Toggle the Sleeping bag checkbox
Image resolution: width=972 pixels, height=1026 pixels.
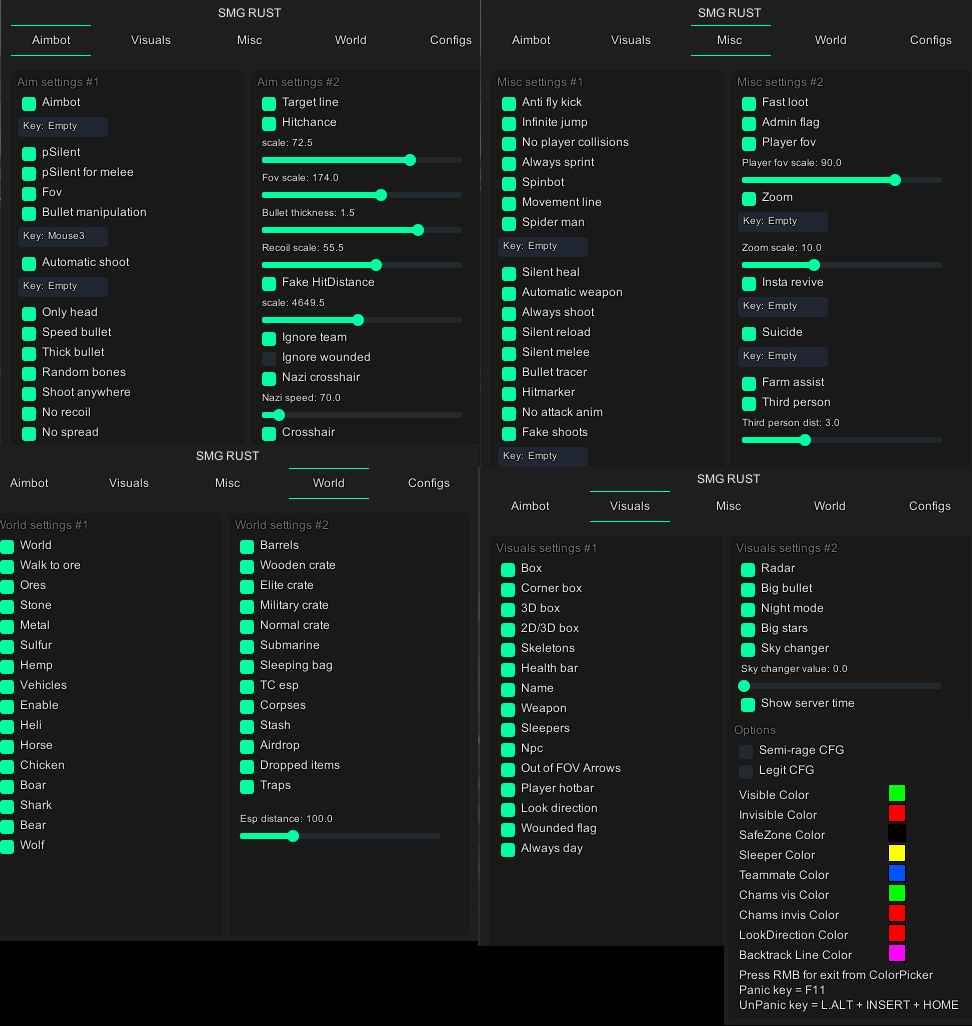[x=247, y=667]
